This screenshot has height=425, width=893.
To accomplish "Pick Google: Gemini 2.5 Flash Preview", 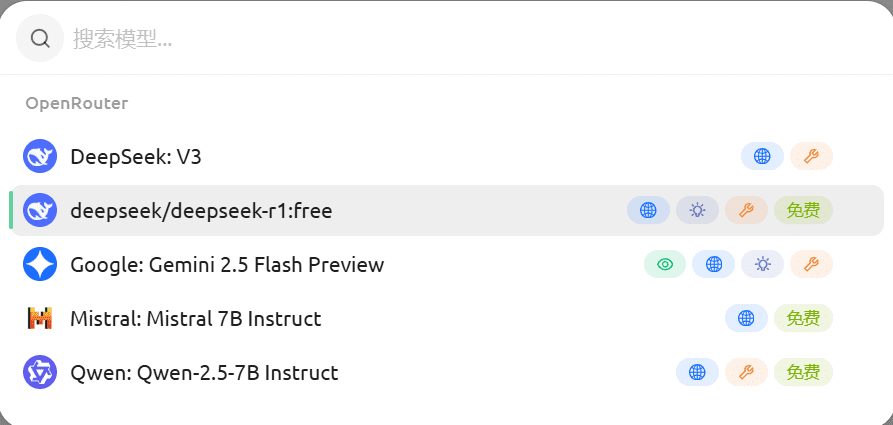I will [227, 265].
